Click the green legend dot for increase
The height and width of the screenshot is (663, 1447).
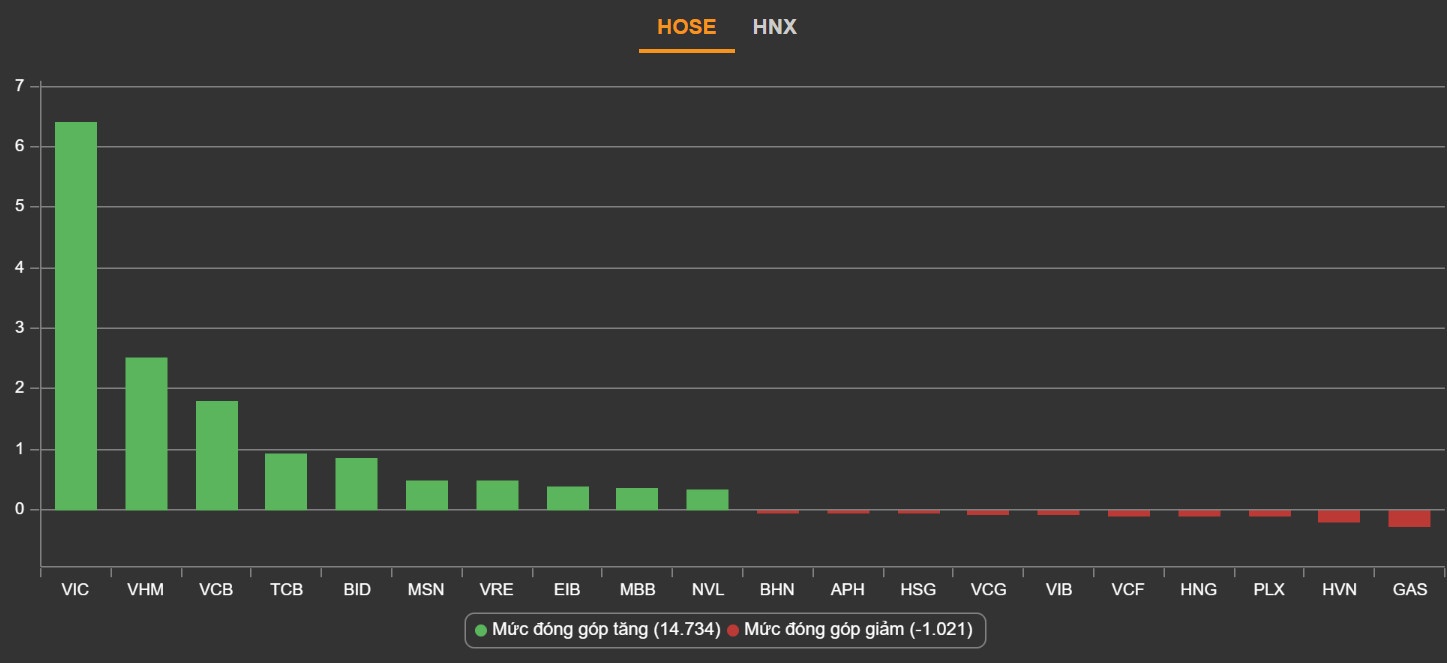pos(481,630)
